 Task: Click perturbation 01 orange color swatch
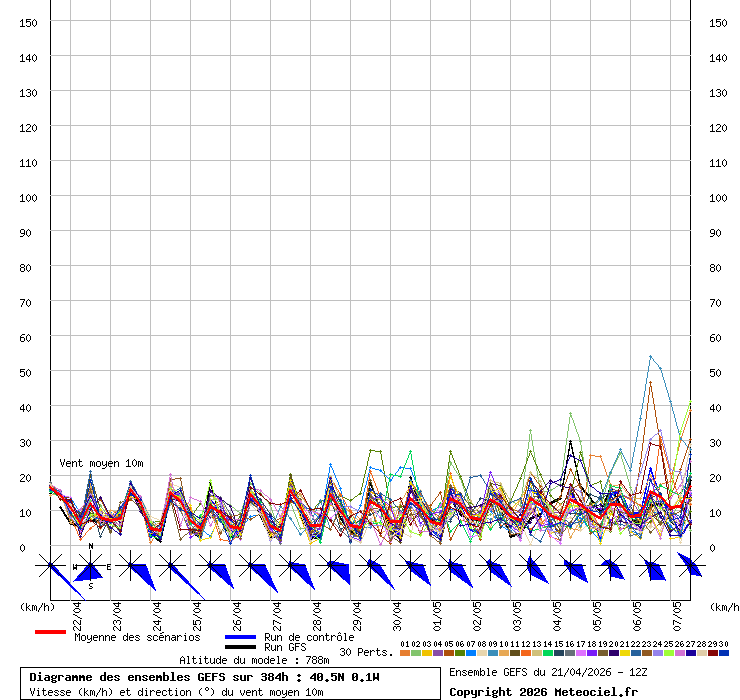404,653
